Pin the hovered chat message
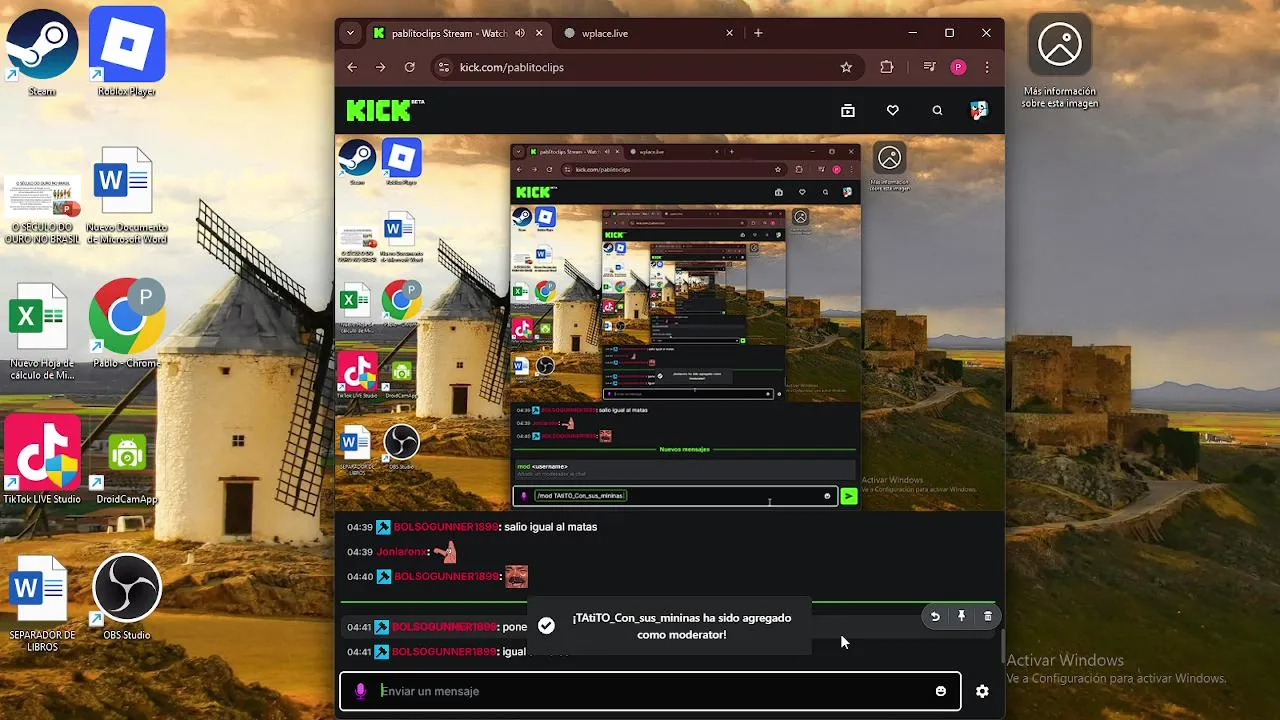 [x=961, y=616]
